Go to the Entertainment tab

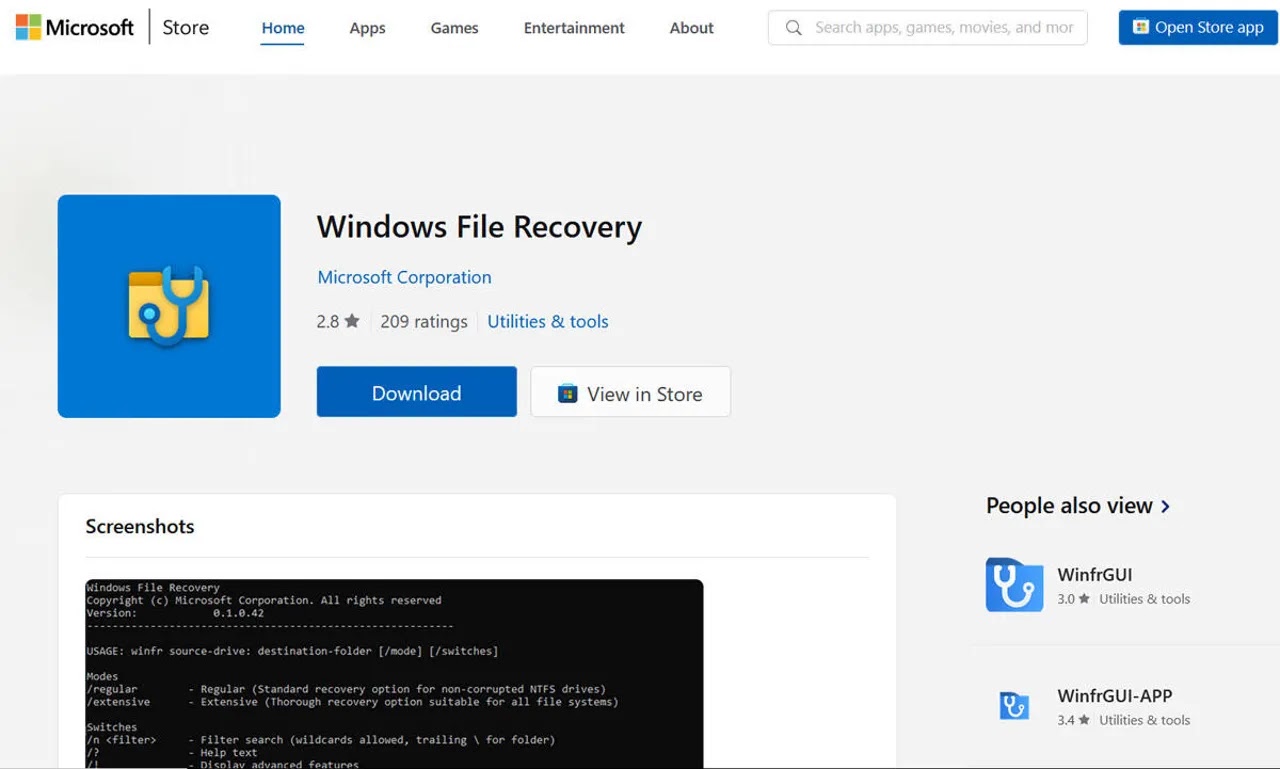click(x=574, y=28)
